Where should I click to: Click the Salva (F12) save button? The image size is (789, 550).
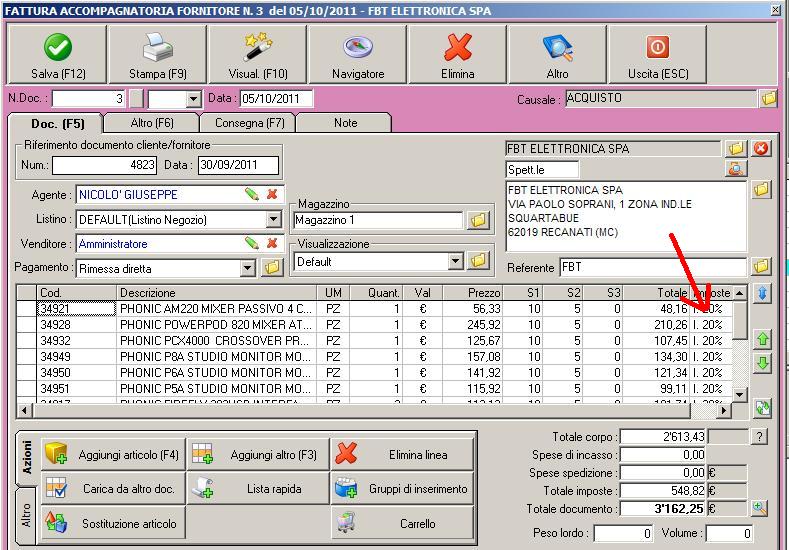(x=58, y=55)
